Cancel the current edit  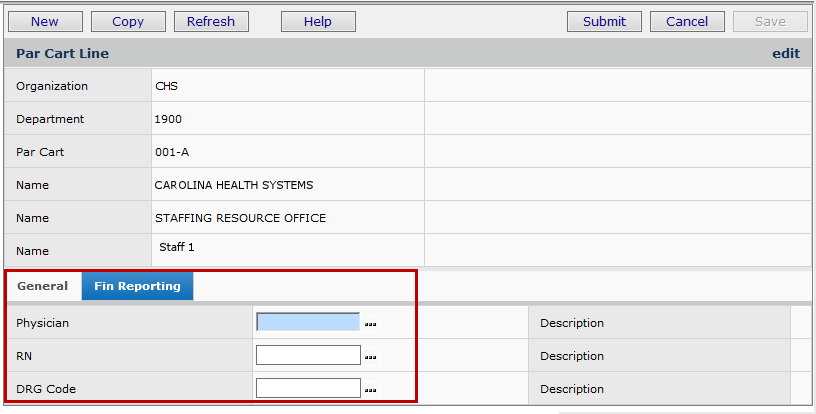tap(687, 21)
